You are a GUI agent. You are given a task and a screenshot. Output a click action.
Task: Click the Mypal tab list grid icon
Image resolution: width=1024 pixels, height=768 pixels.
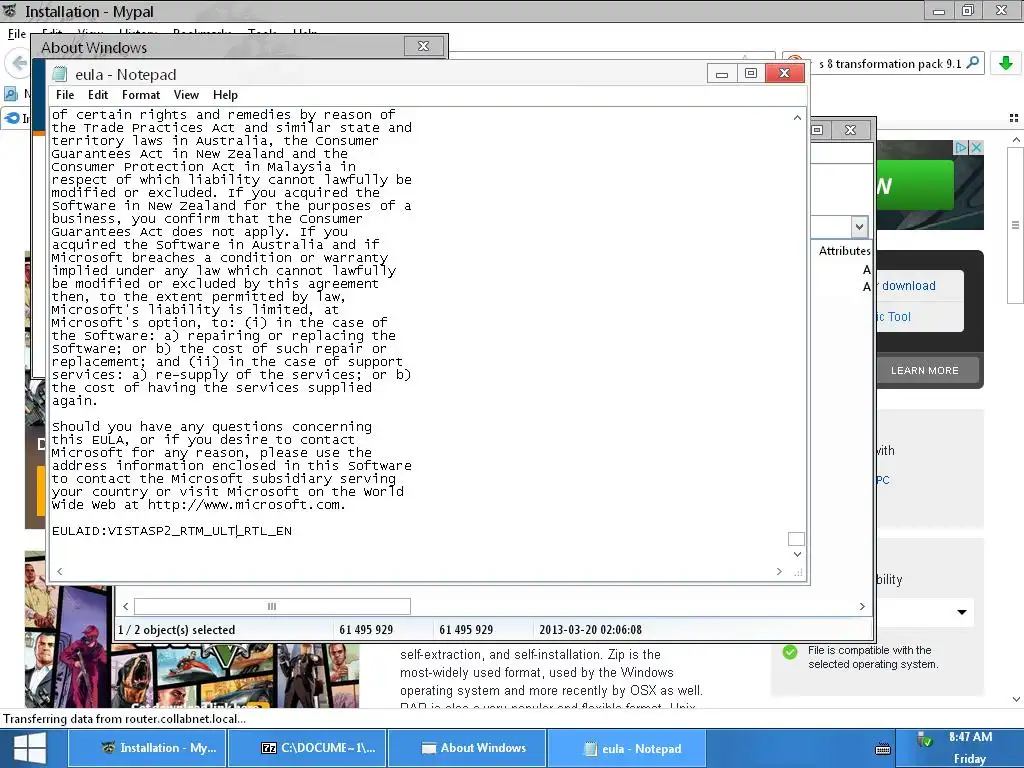tap(1014, 118)
